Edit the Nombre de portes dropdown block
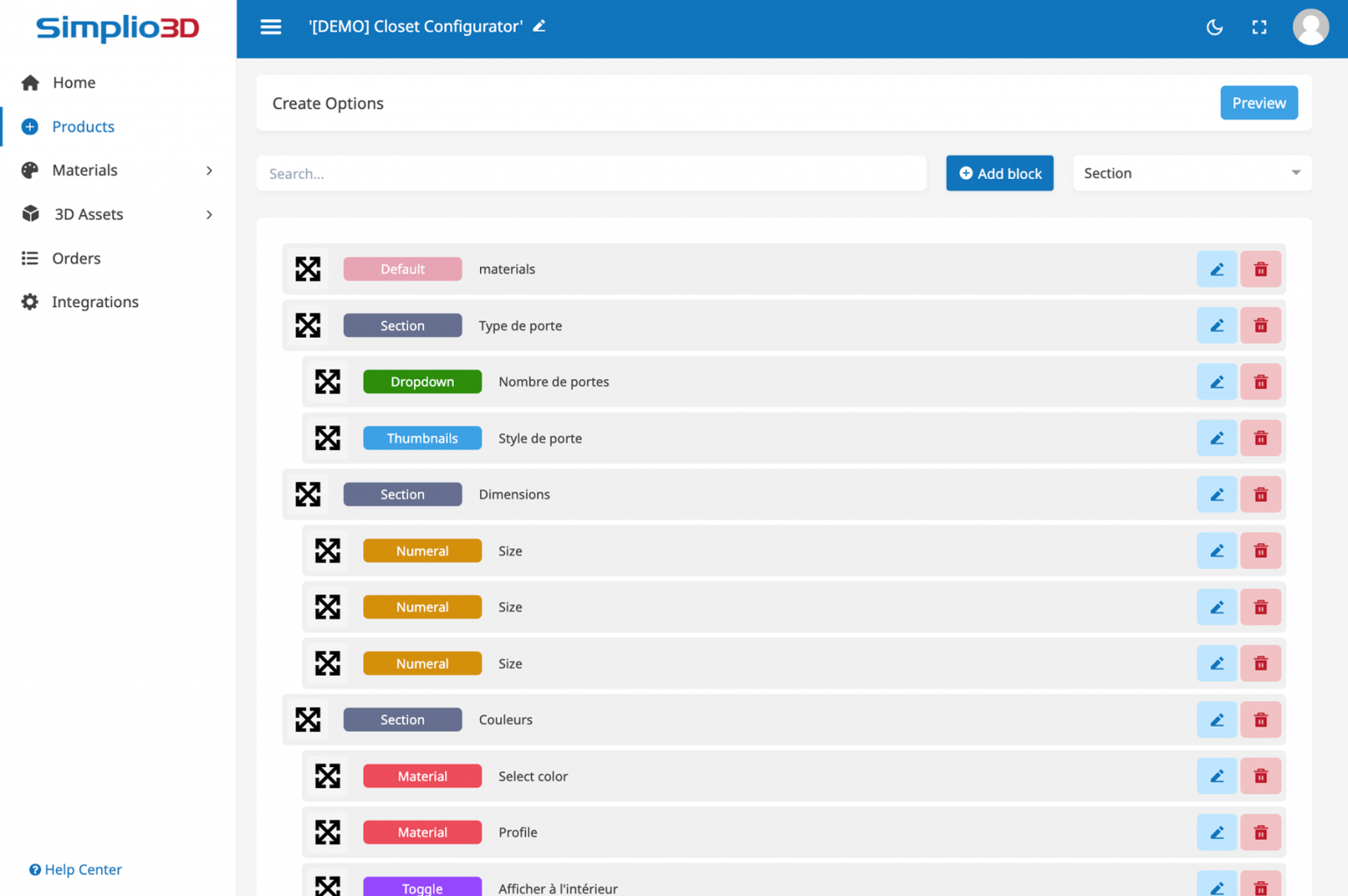Screen dimensions: 1348x896 (1216, 382)
